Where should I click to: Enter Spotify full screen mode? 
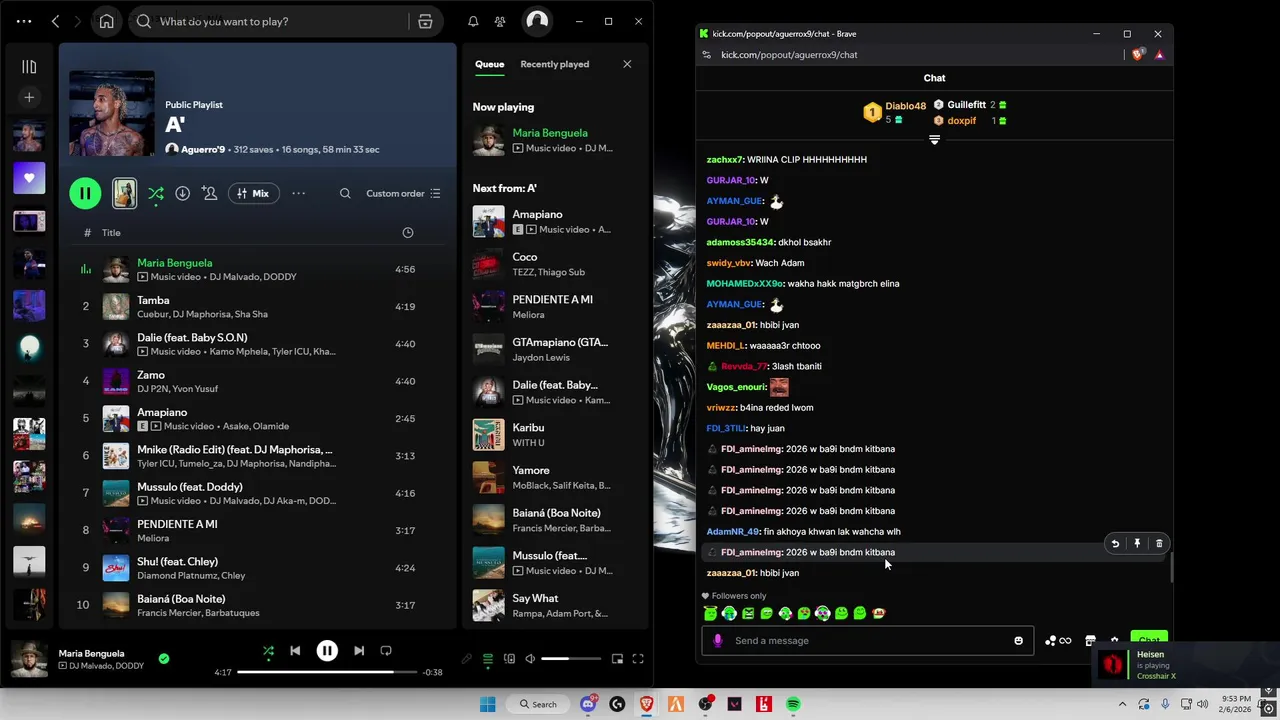[x=638, y=659]
